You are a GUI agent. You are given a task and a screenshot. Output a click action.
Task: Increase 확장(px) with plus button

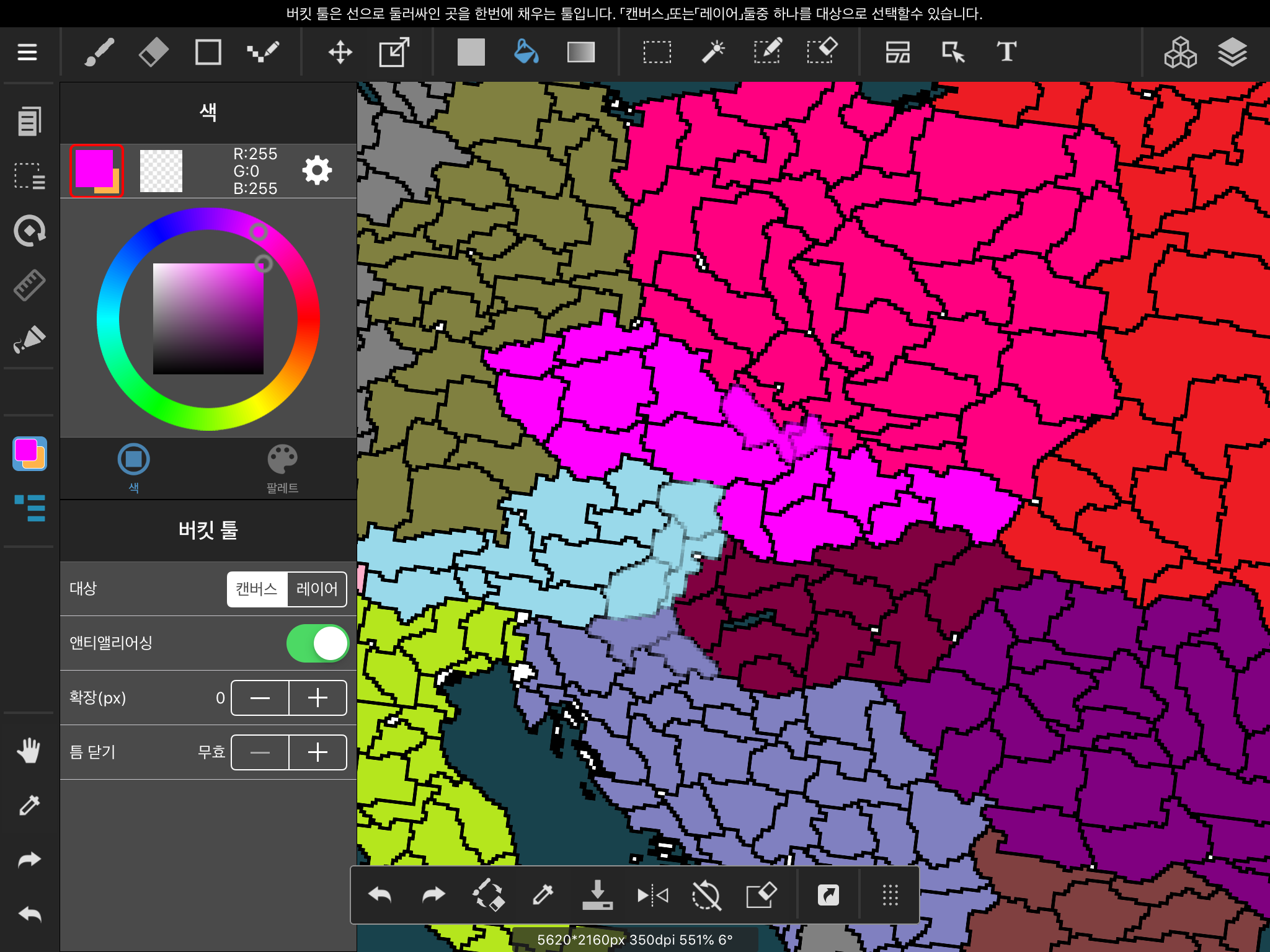pyautogui.click(x=317, y=698)
